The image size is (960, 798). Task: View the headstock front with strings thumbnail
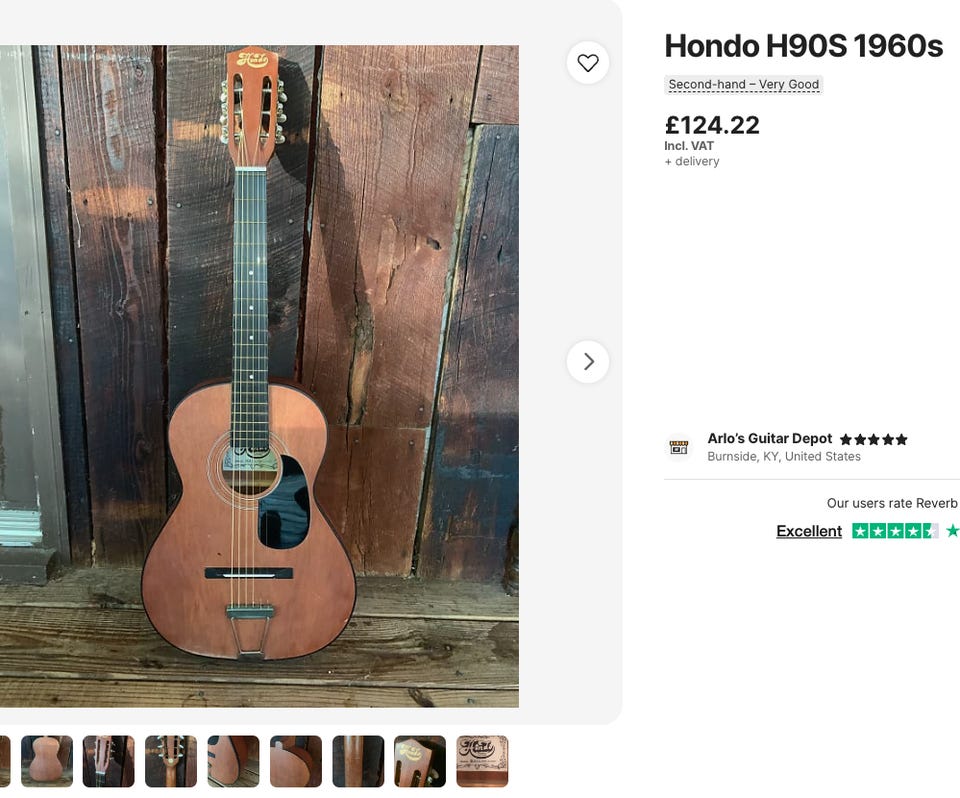point(109,761)
